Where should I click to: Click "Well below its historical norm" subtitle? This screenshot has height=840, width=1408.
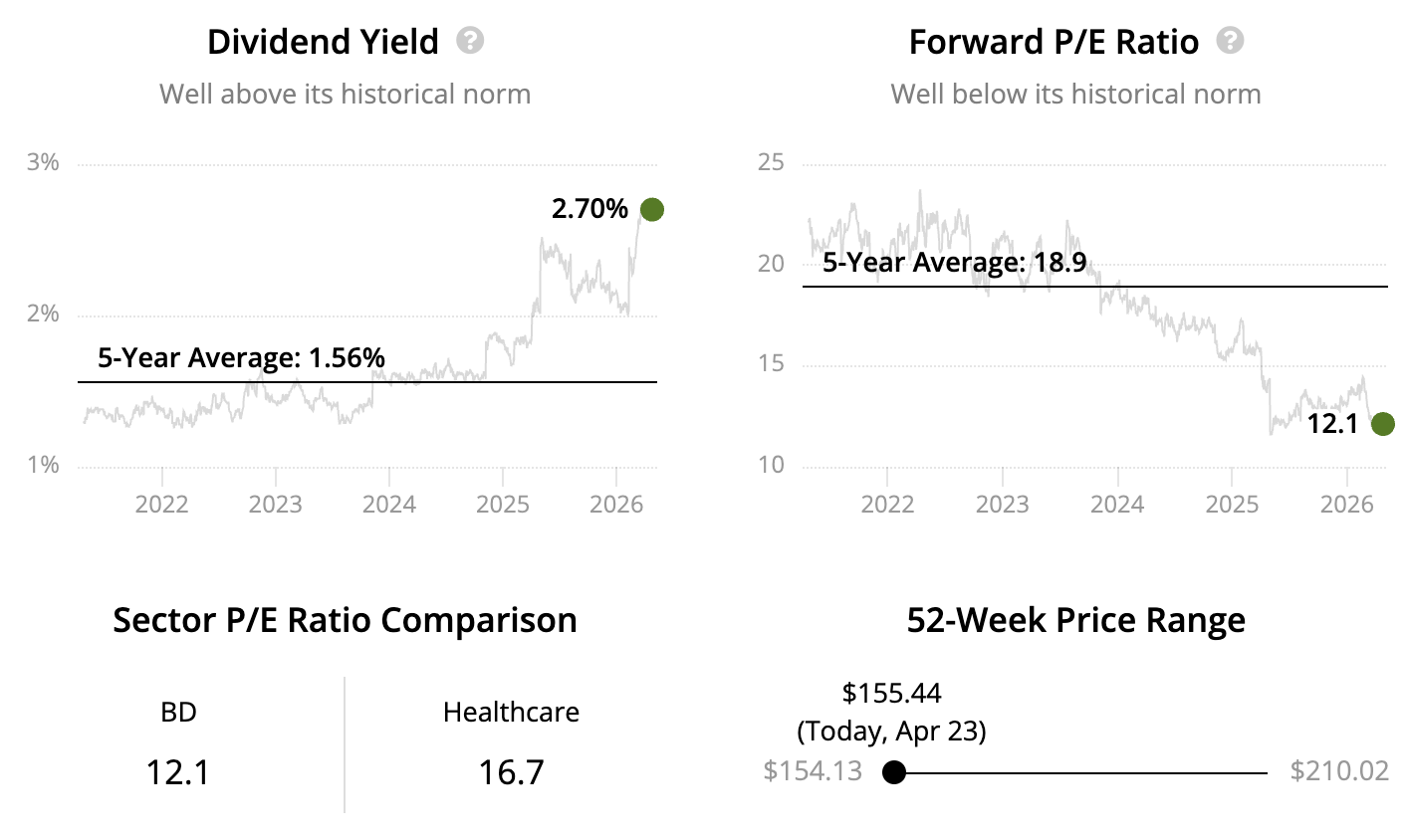click(x=1075, y=95)
